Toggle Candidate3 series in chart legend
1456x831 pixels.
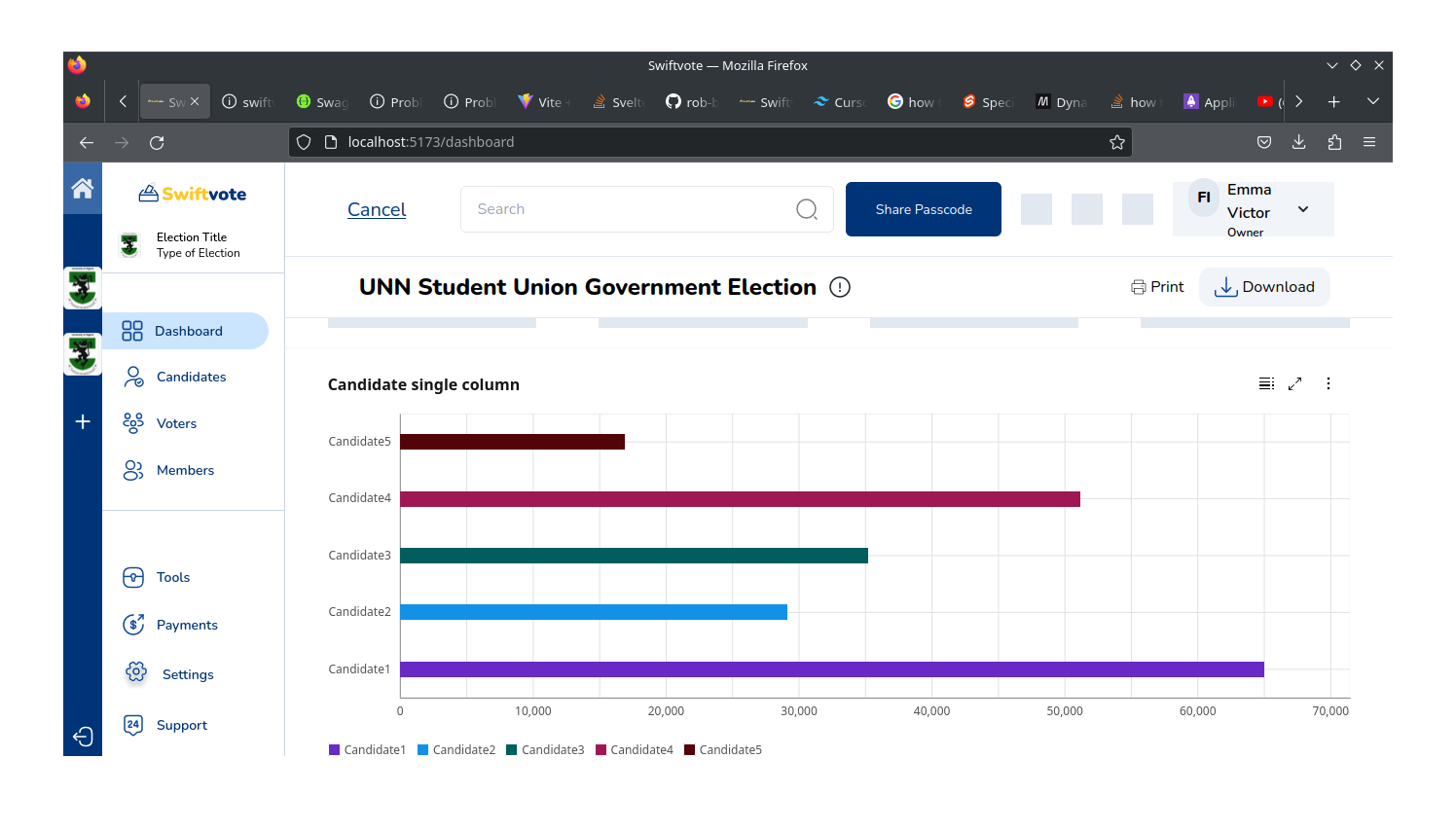[545, 749]
